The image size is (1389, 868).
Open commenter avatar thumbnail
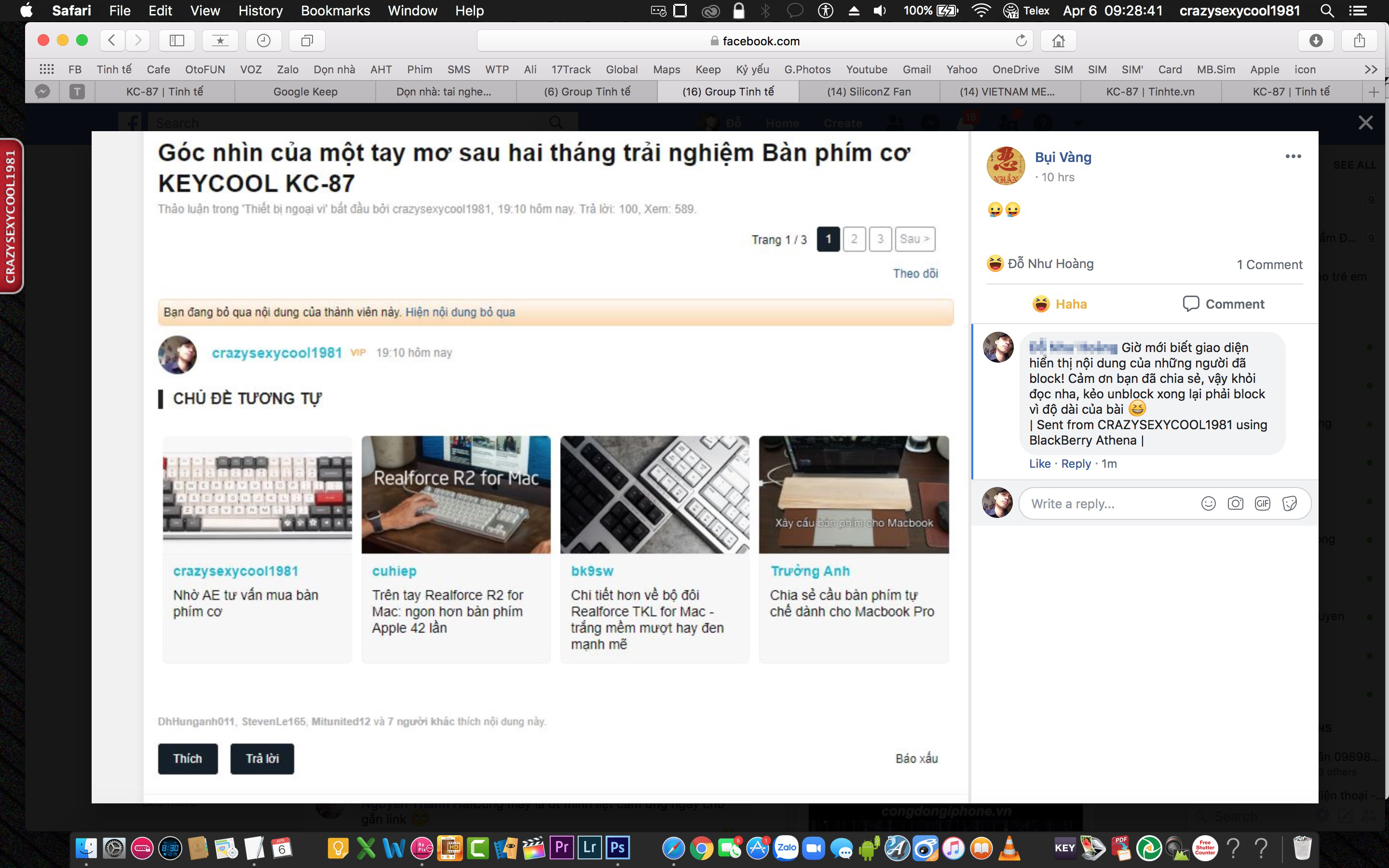pos(998,347)
